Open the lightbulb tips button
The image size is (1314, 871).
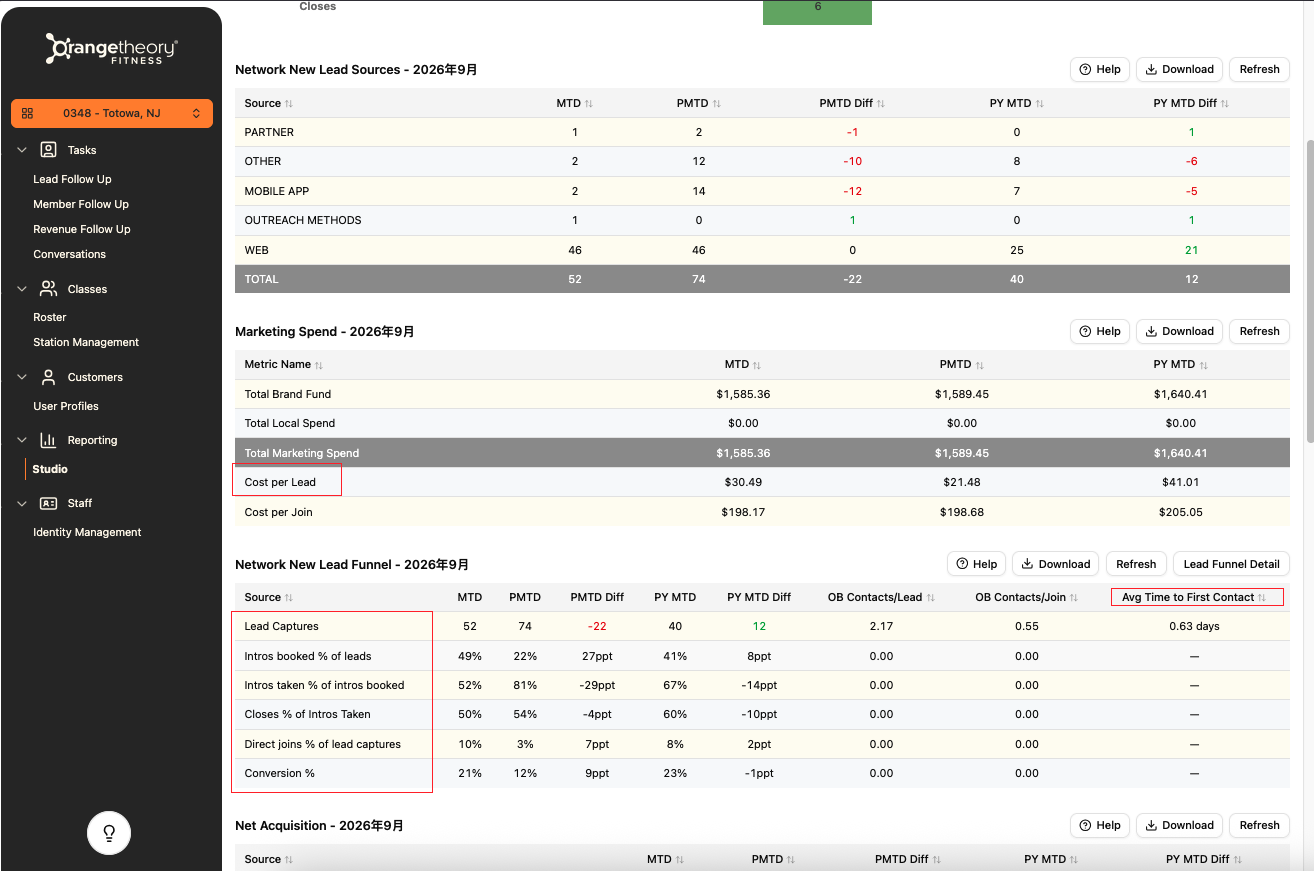pyautogui.click(x=109, y=832)
